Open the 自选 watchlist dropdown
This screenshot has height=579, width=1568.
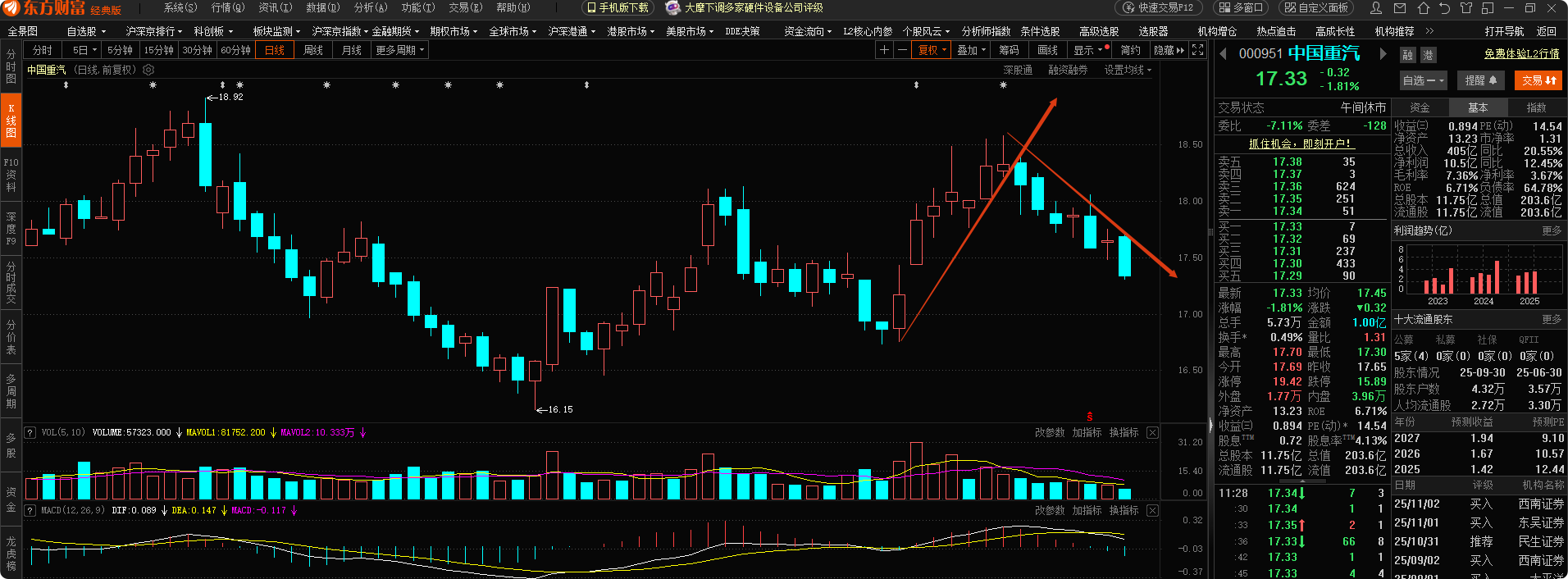pos(1423,80)
